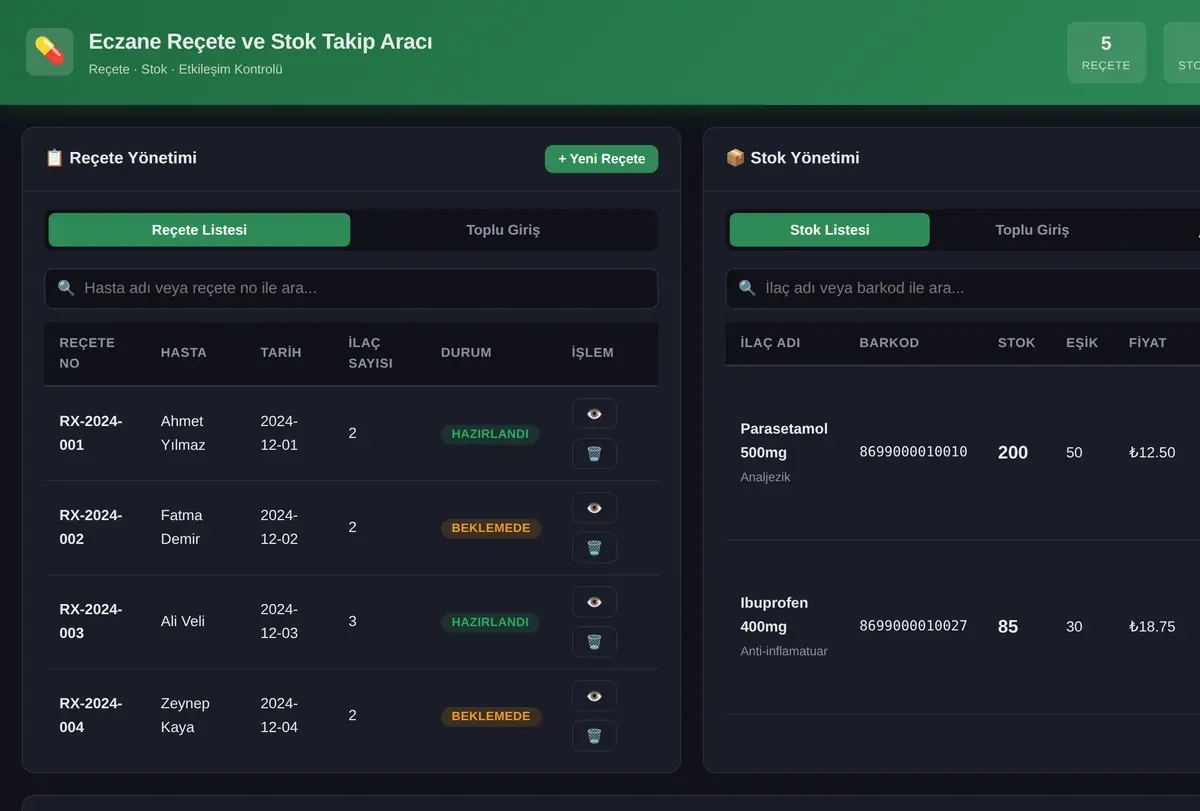This screenshot has width=1200, height=811.
Task: Click barcode 8699000010010
Action: click(x=913, y=452)
